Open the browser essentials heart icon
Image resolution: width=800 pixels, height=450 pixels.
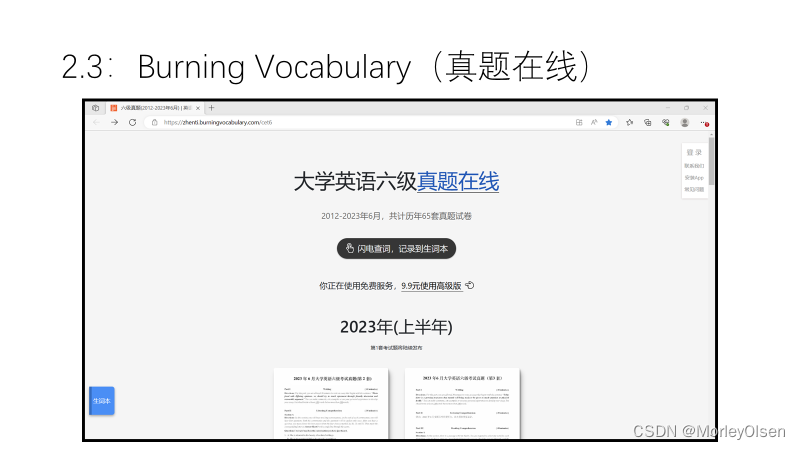[x=666, y=122]
